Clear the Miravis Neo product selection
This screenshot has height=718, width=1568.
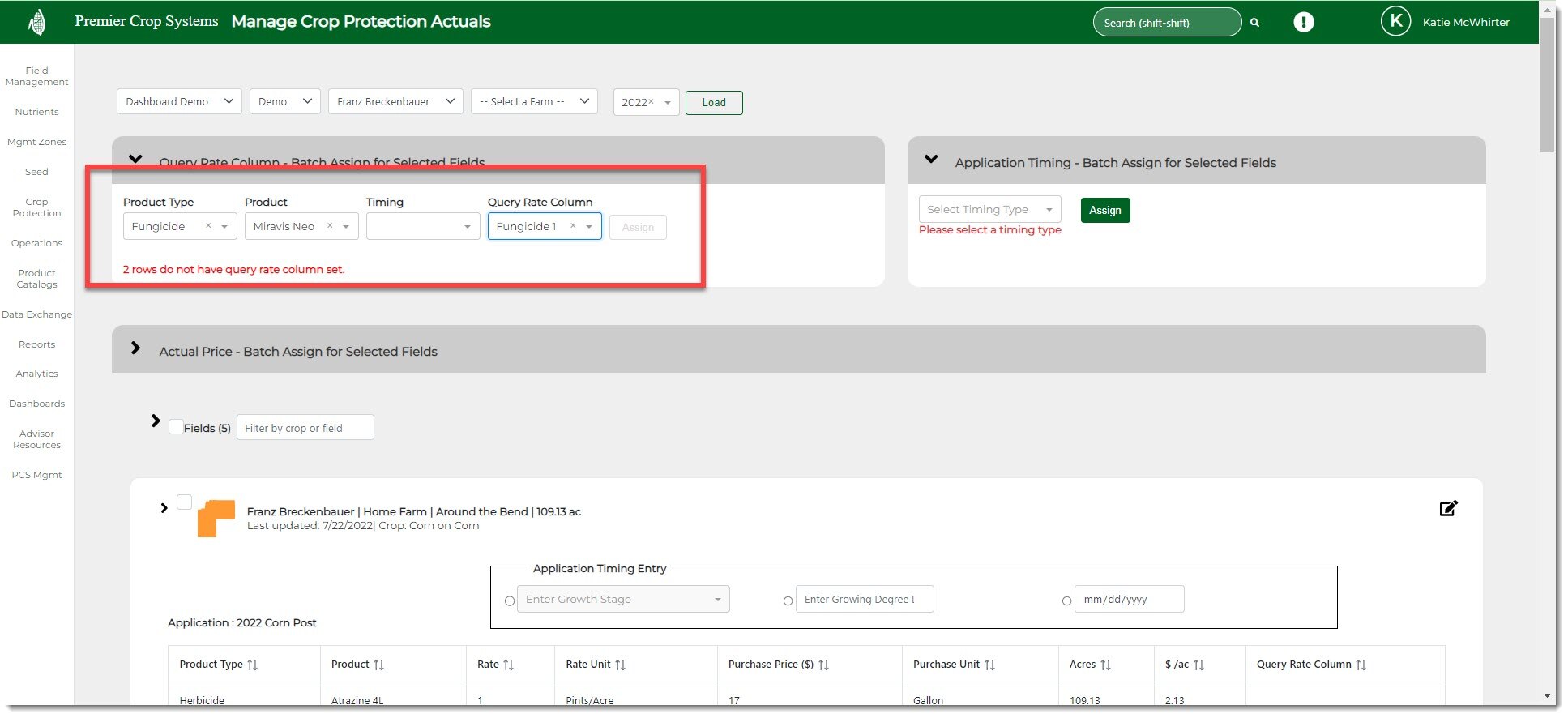[x=330, y=226]
